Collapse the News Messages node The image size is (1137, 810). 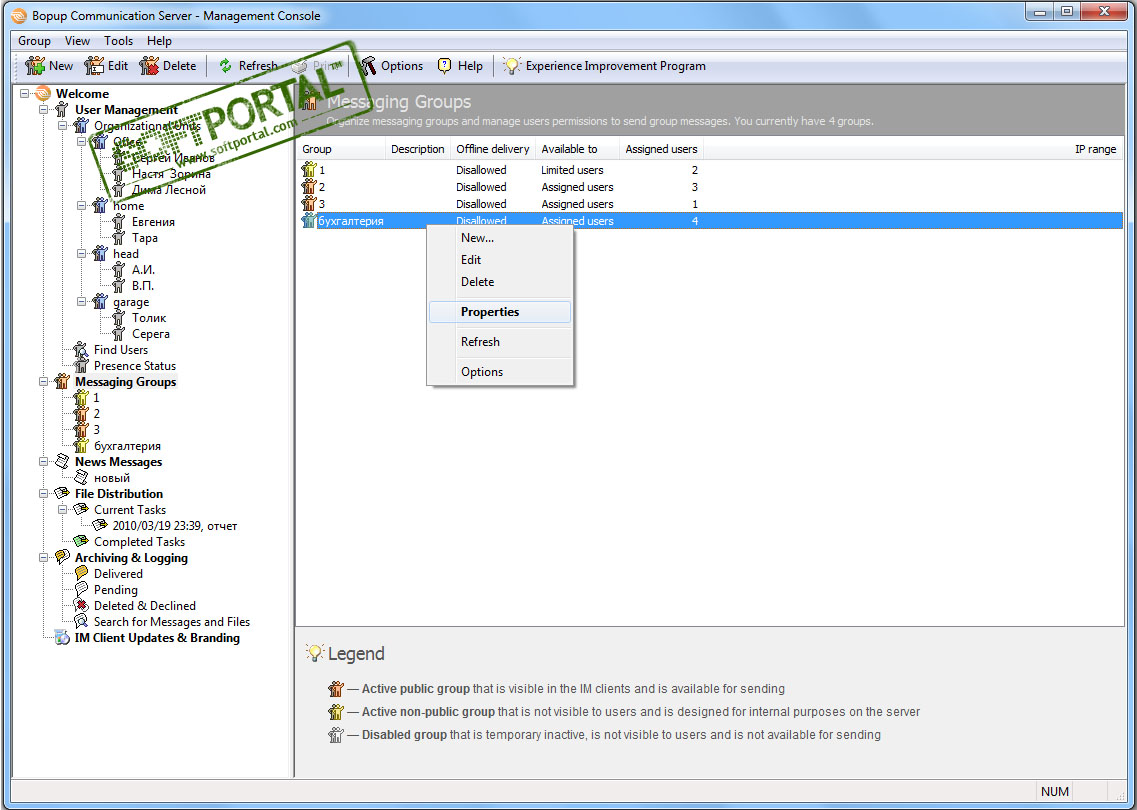pos(44,461)
